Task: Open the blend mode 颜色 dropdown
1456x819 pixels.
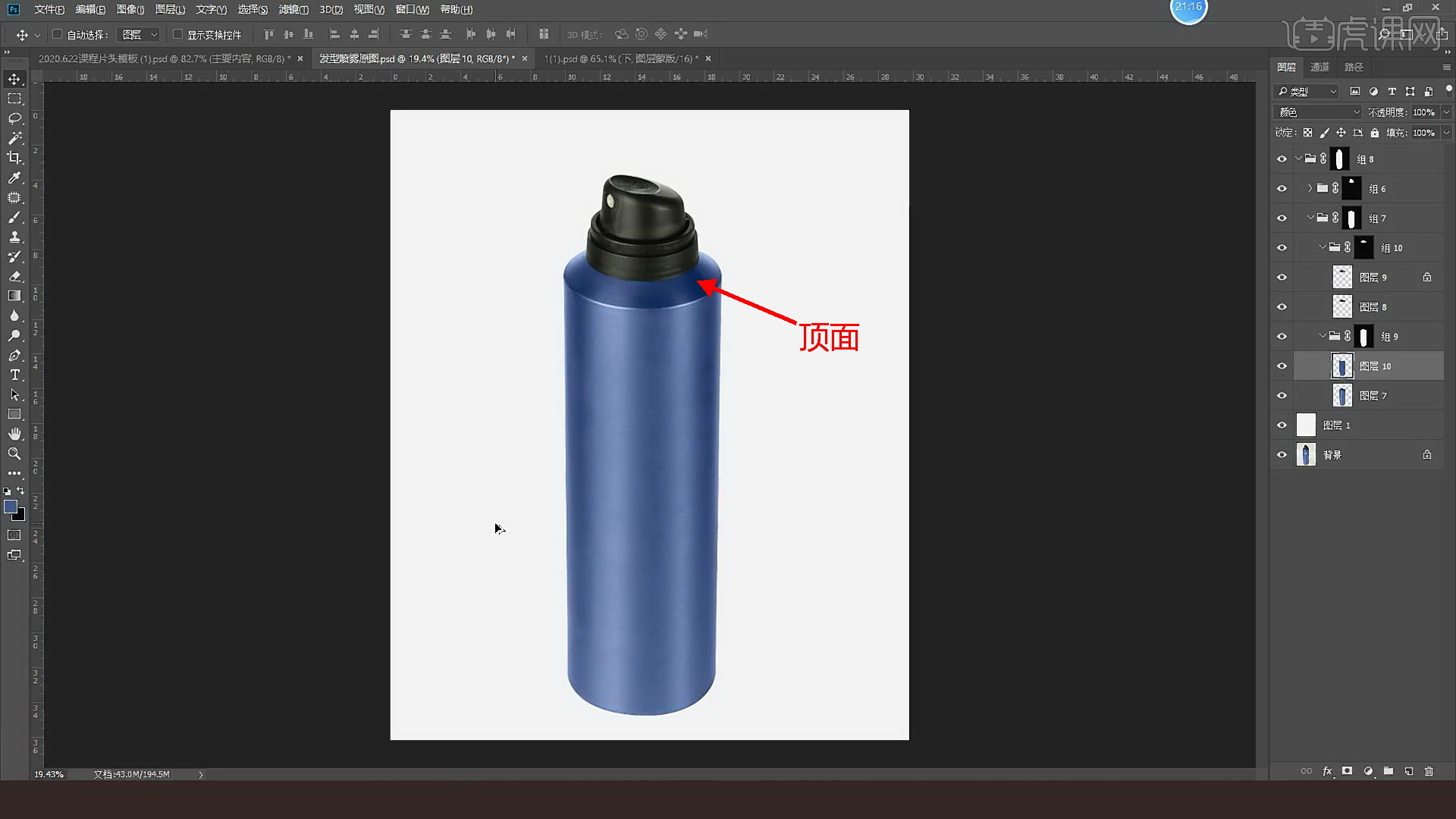Action: (x=1318, y=112)
